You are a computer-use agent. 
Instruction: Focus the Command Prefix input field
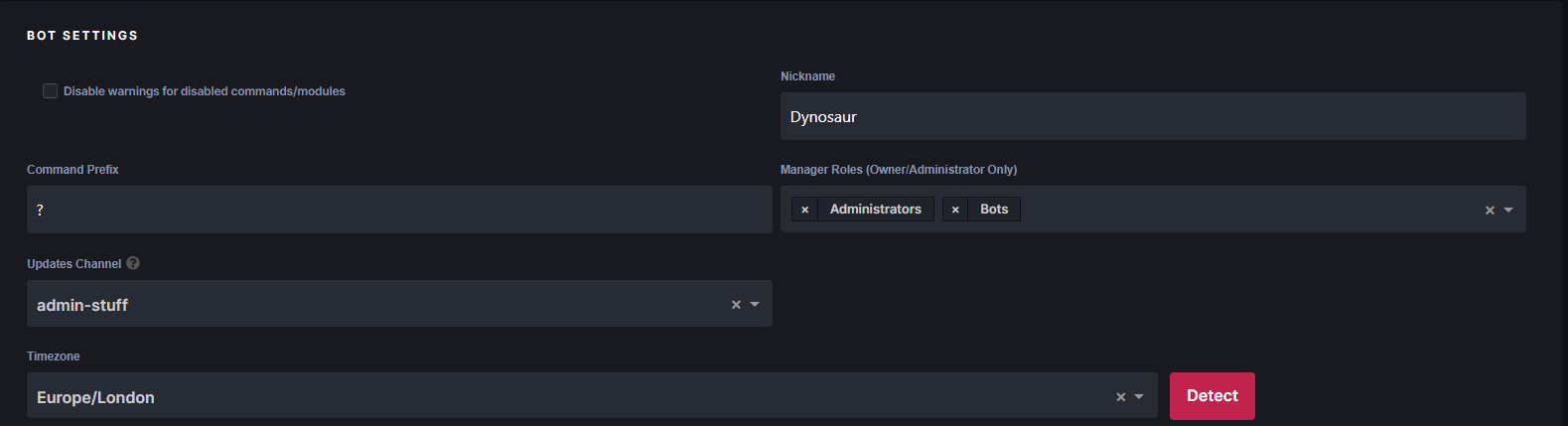pyautogui.click(x=399, y=210)
